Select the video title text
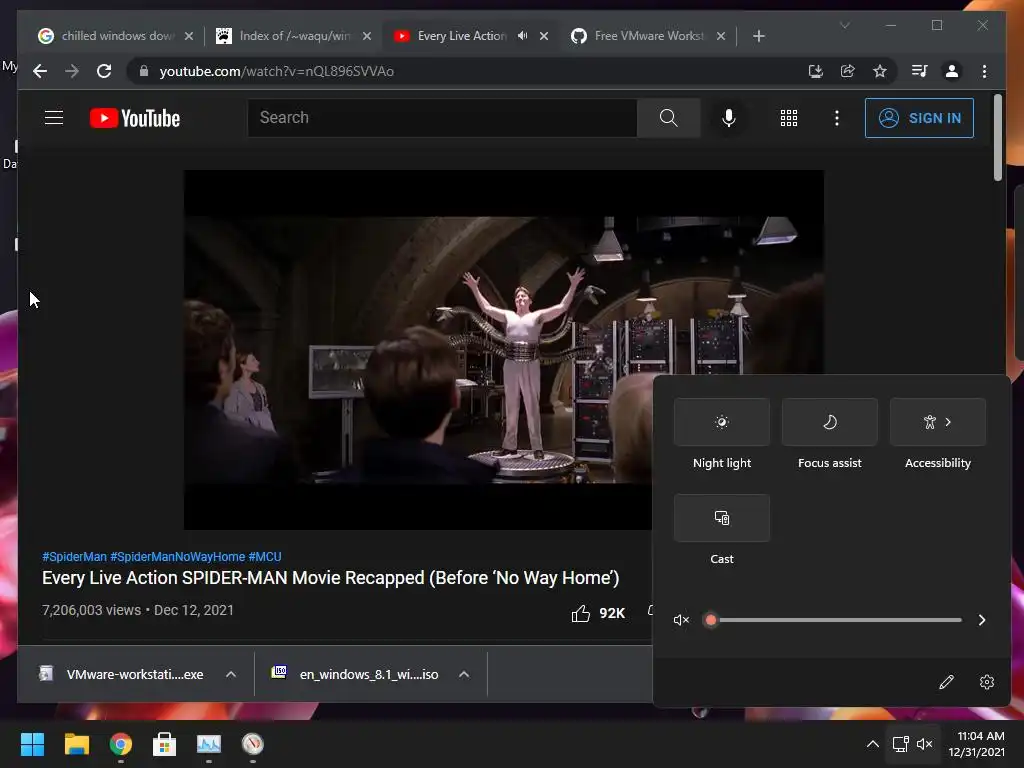Screen dimensions: 1024x768 click(330, 578)
